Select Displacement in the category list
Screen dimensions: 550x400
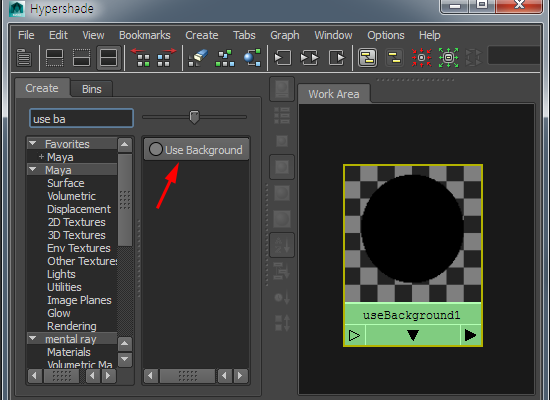pyautogui.click(x=79, y=209)
